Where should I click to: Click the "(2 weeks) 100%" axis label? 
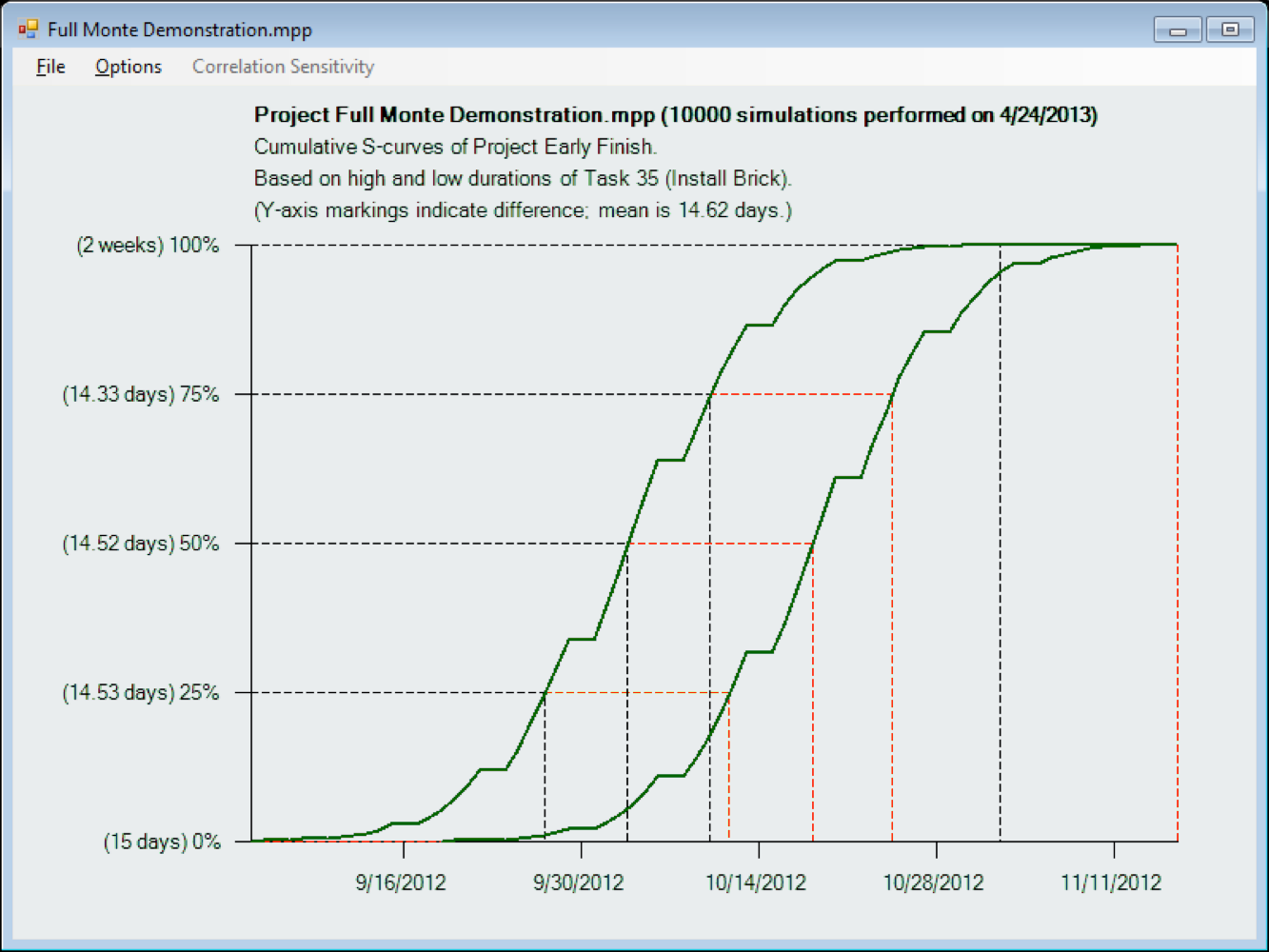click(148, 245)
